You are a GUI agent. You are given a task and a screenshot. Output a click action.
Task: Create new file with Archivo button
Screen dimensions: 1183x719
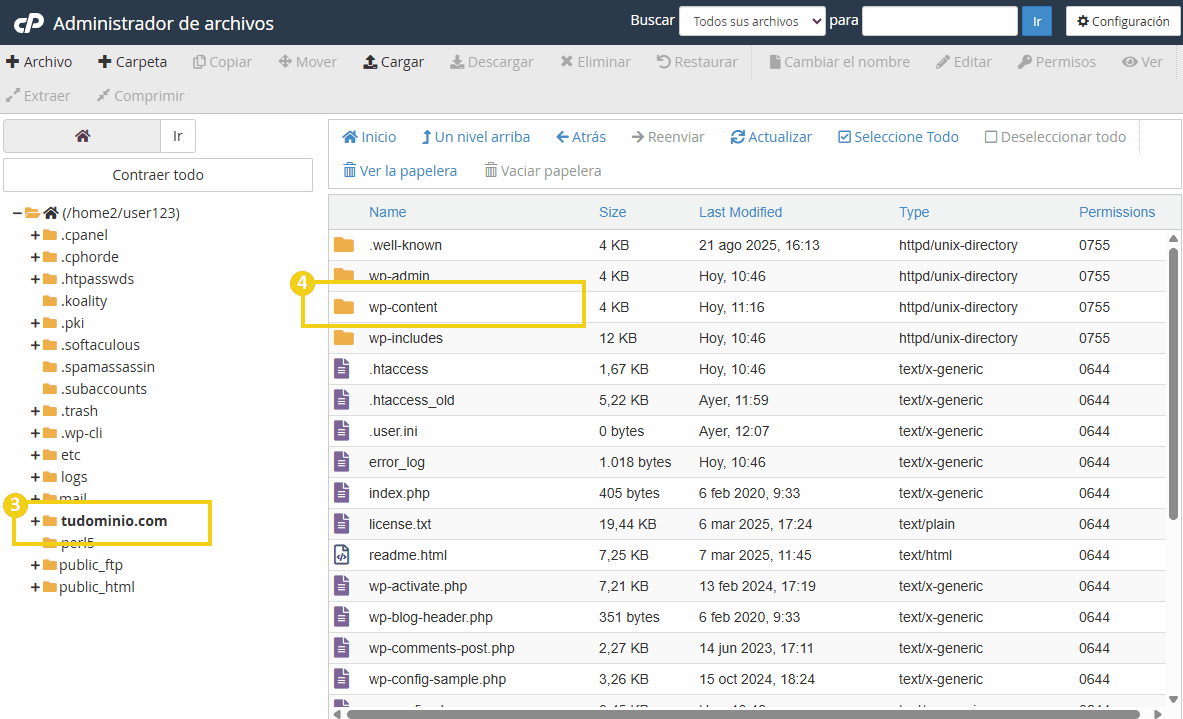pos(39,62)
